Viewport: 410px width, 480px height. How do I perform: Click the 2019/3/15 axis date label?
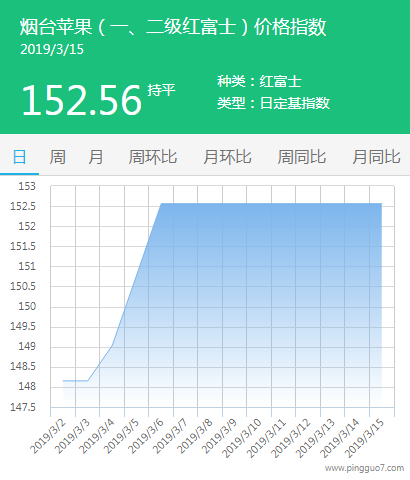(364, 438)
